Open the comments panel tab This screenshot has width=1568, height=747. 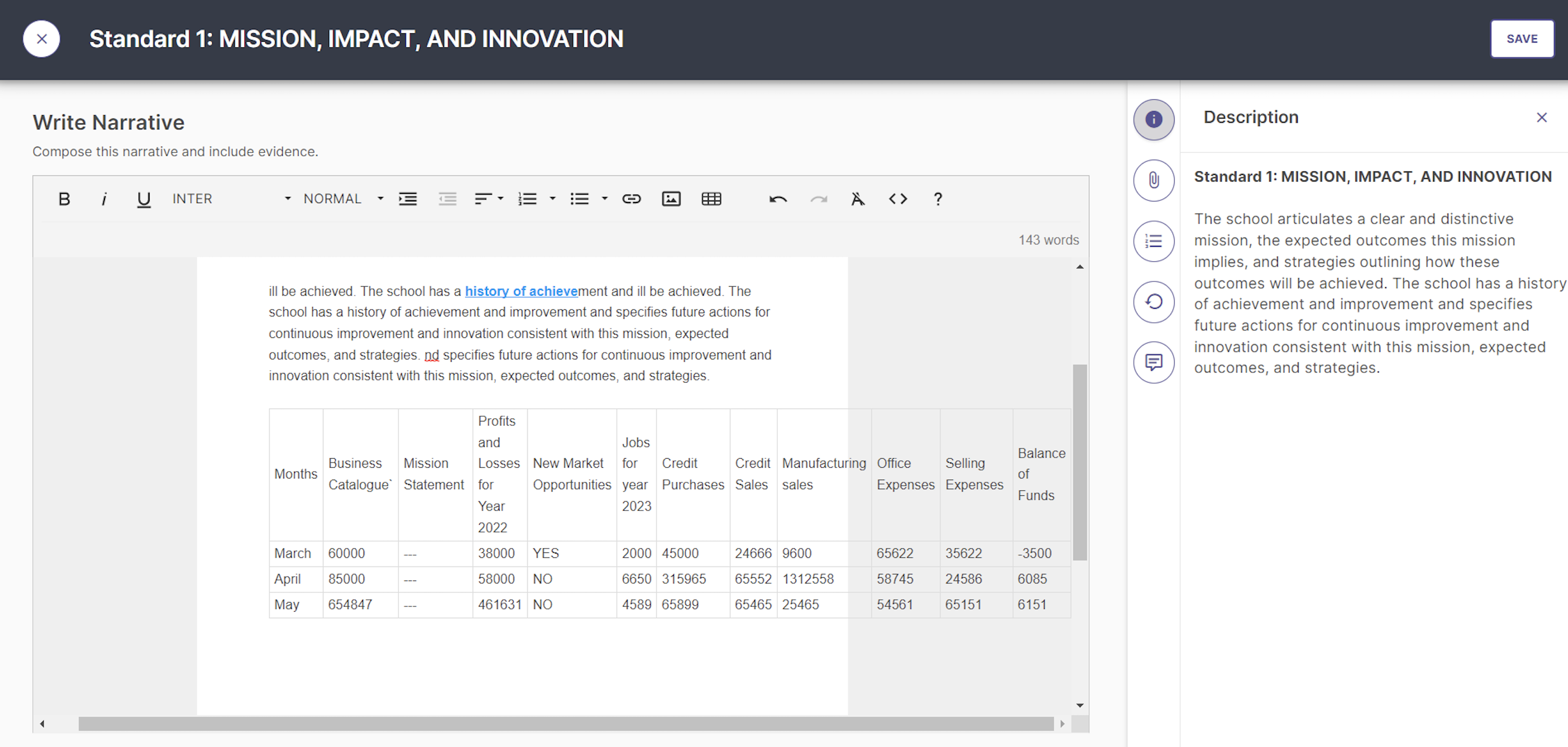click(1154, 363)
